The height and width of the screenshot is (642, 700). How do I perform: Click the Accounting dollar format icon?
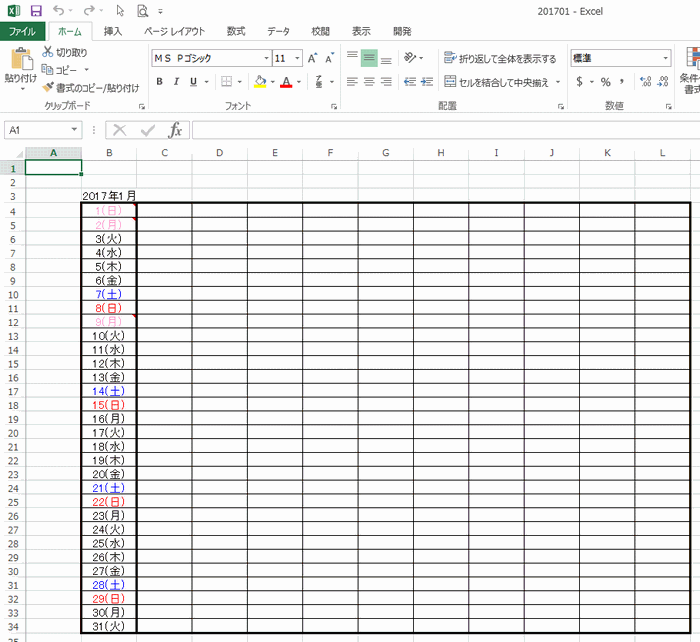point(579,81)
